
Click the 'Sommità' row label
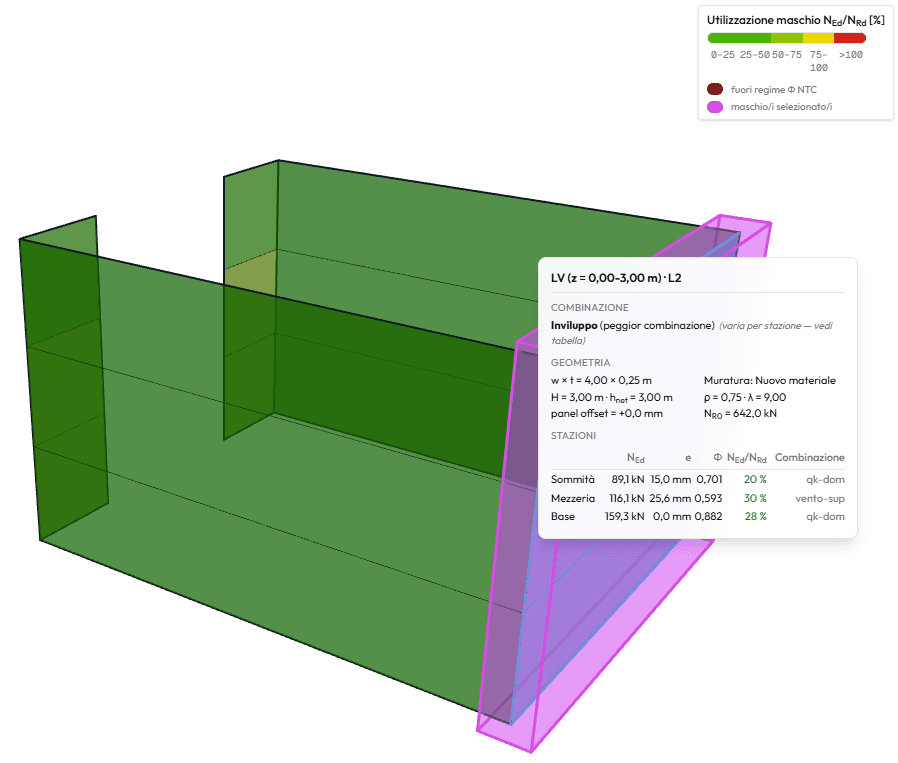573,479
